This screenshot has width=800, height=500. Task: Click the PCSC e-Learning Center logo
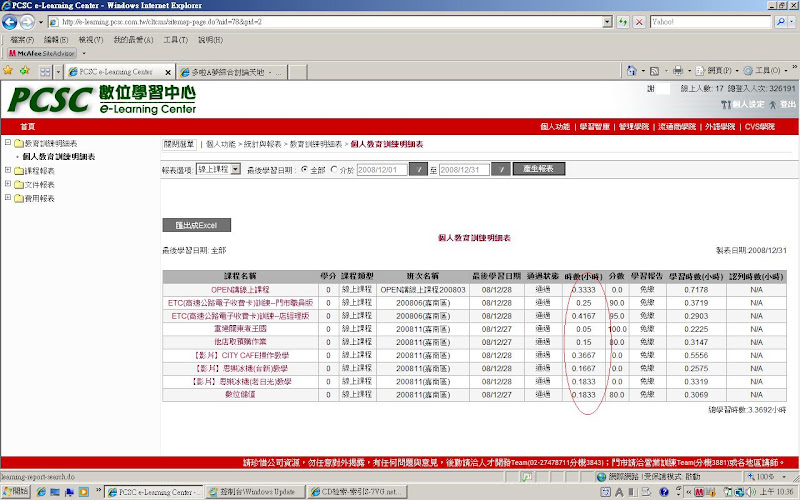[x=101, y=99]
